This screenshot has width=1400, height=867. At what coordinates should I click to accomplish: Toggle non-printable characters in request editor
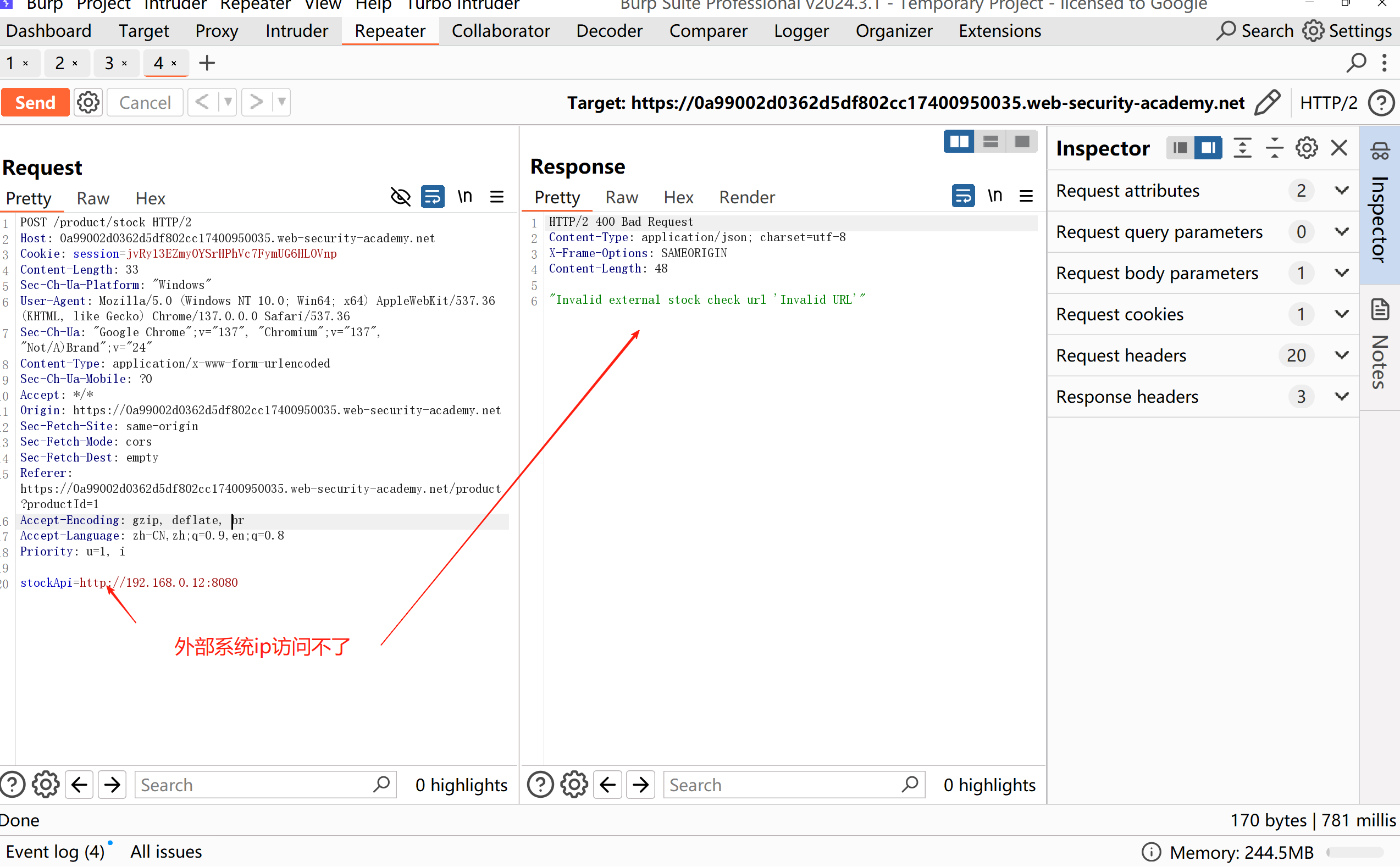tap(464, 197)
